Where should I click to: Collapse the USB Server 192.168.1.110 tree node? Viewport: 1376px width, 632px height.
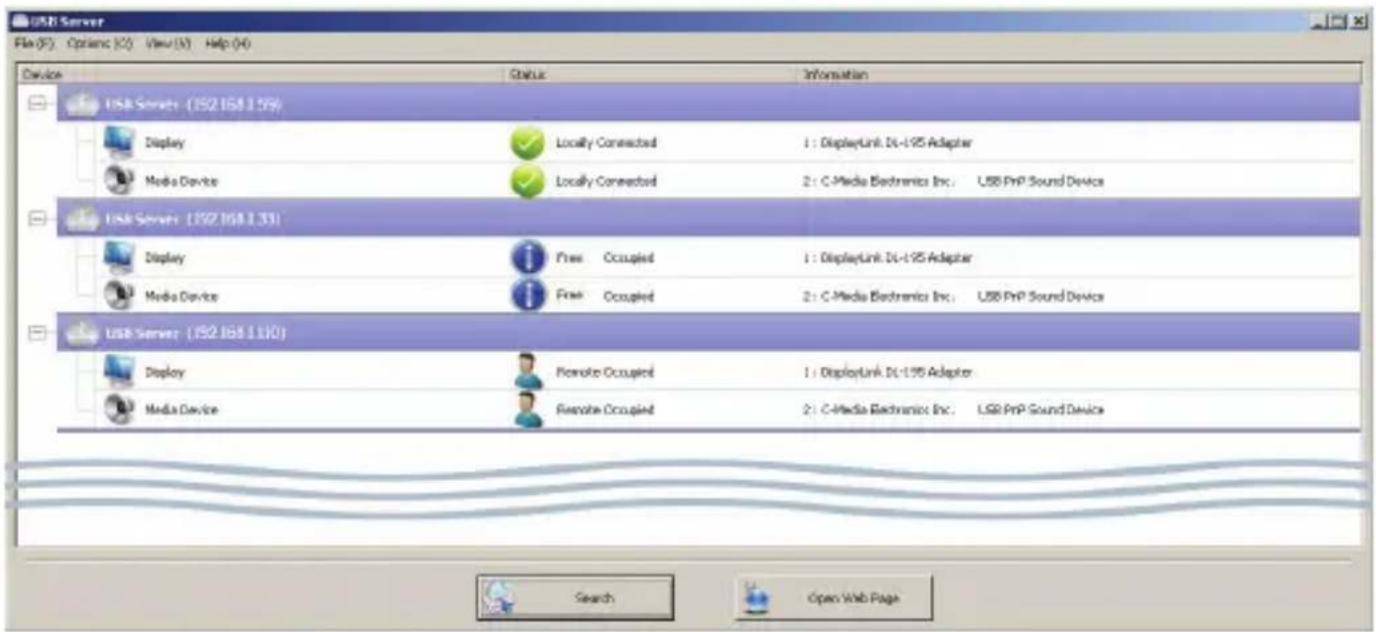tap(36, 332)
